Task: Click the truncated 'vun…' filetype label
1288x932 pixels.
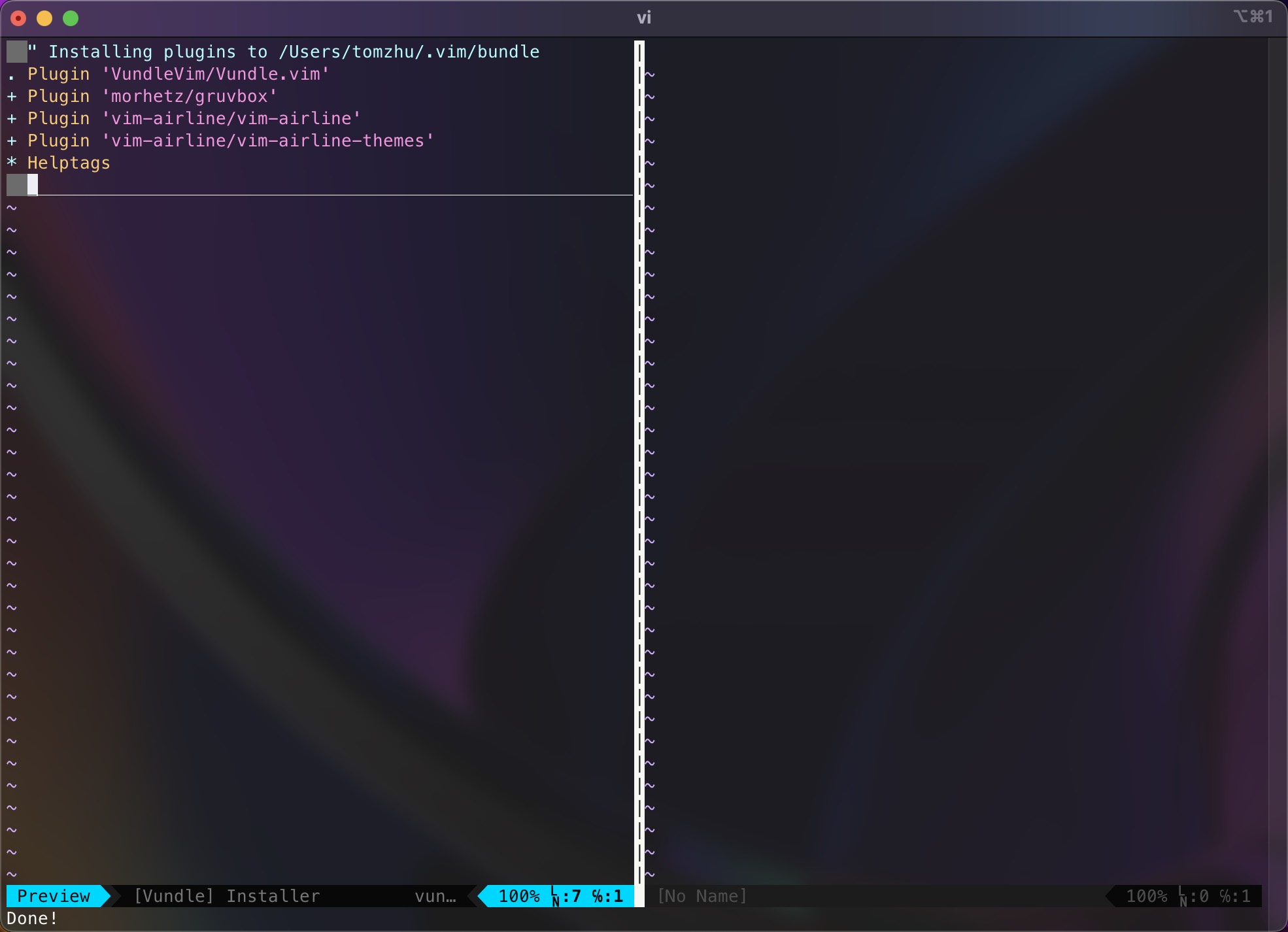Action: tap(435, 896)
